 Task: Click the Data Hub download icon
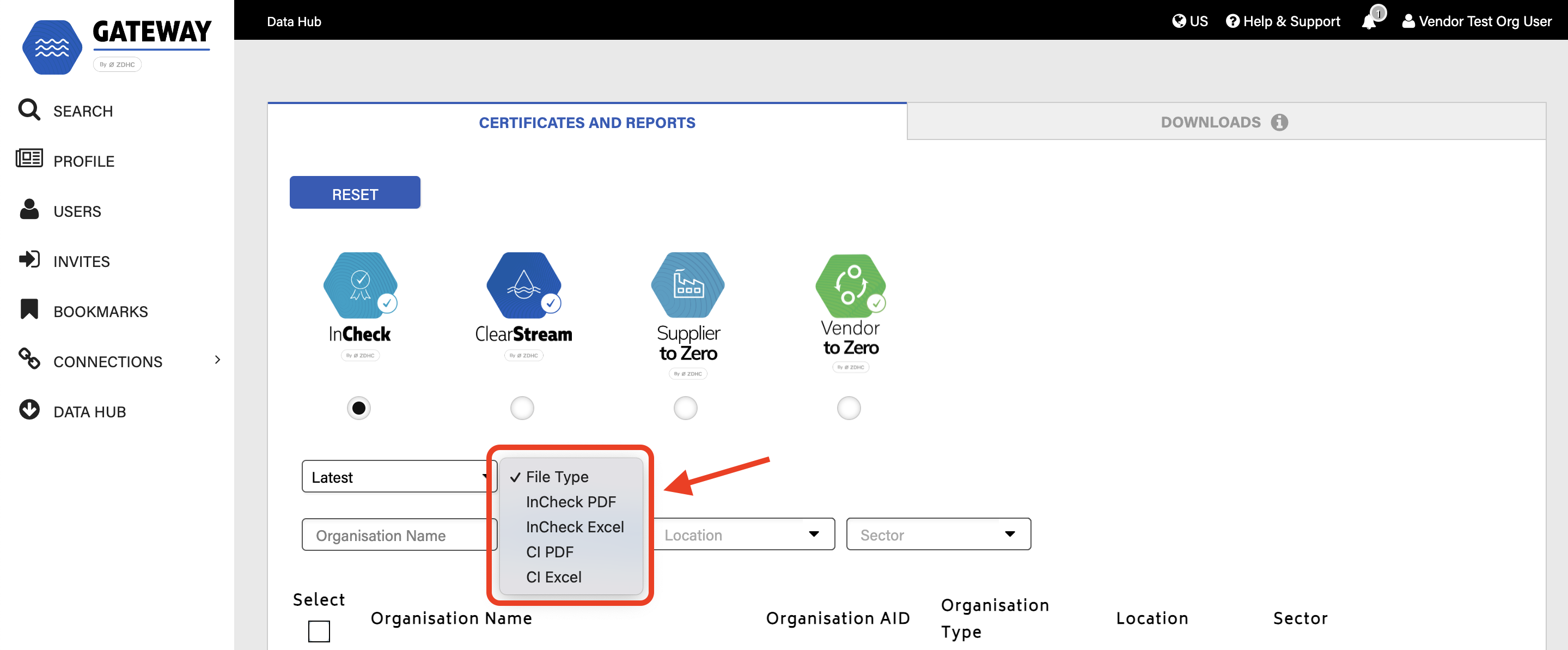click(29, 409)
